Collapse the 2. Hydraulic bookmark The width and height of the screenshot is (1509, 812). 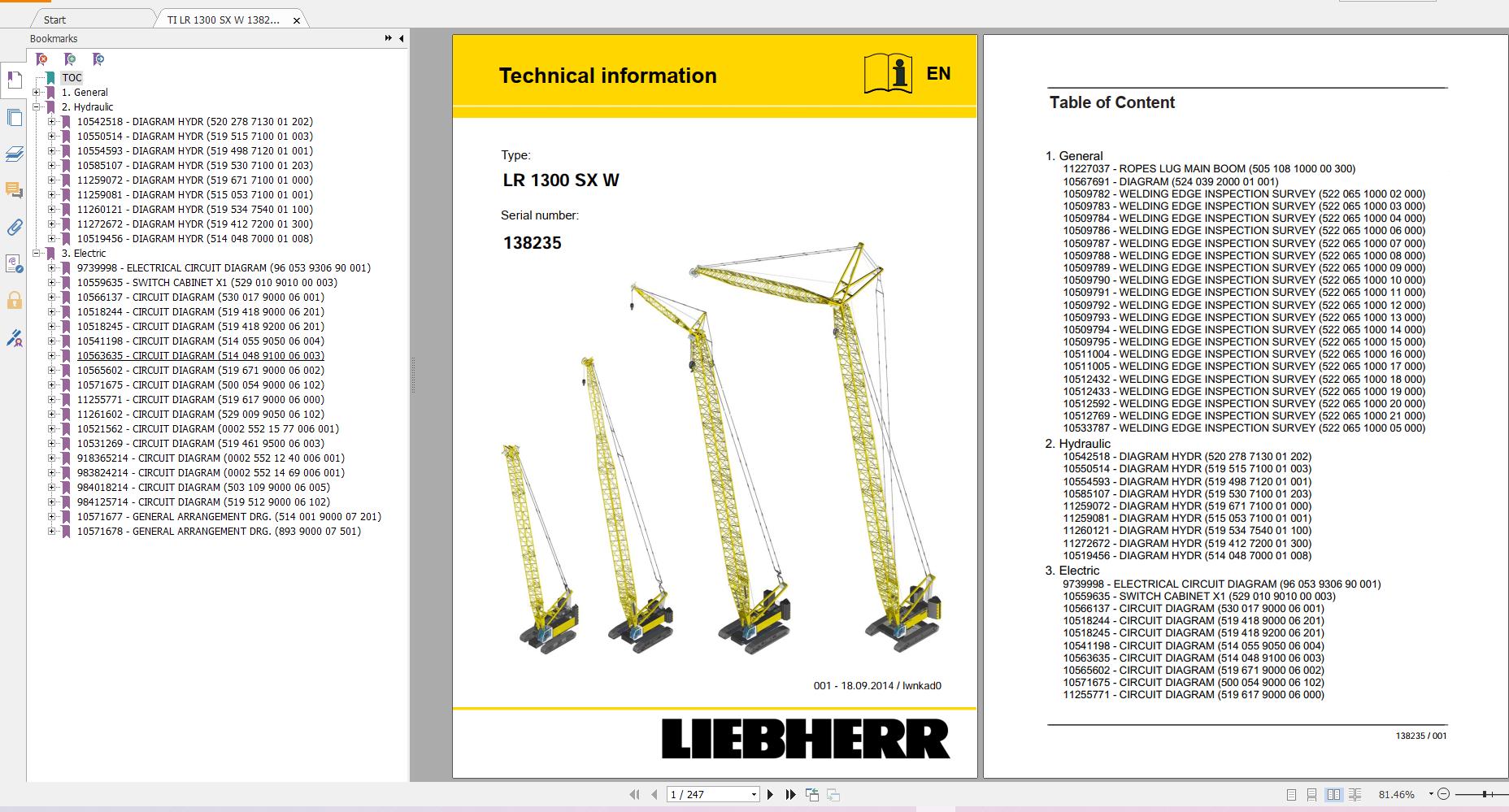click(34, 106)
